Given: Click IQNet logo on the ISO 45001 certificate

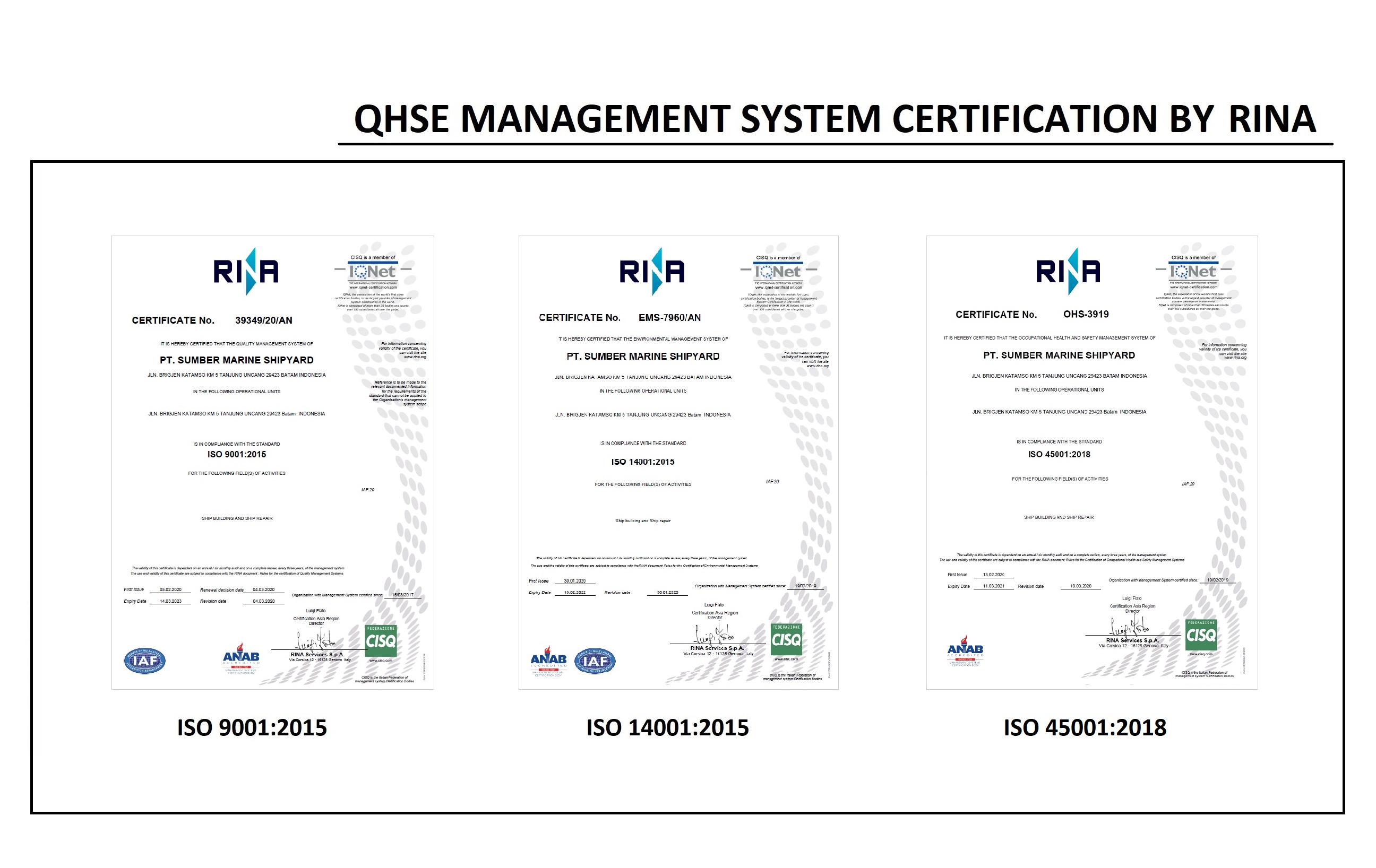Looking at the screenshot, I should tap(1193, 272).
